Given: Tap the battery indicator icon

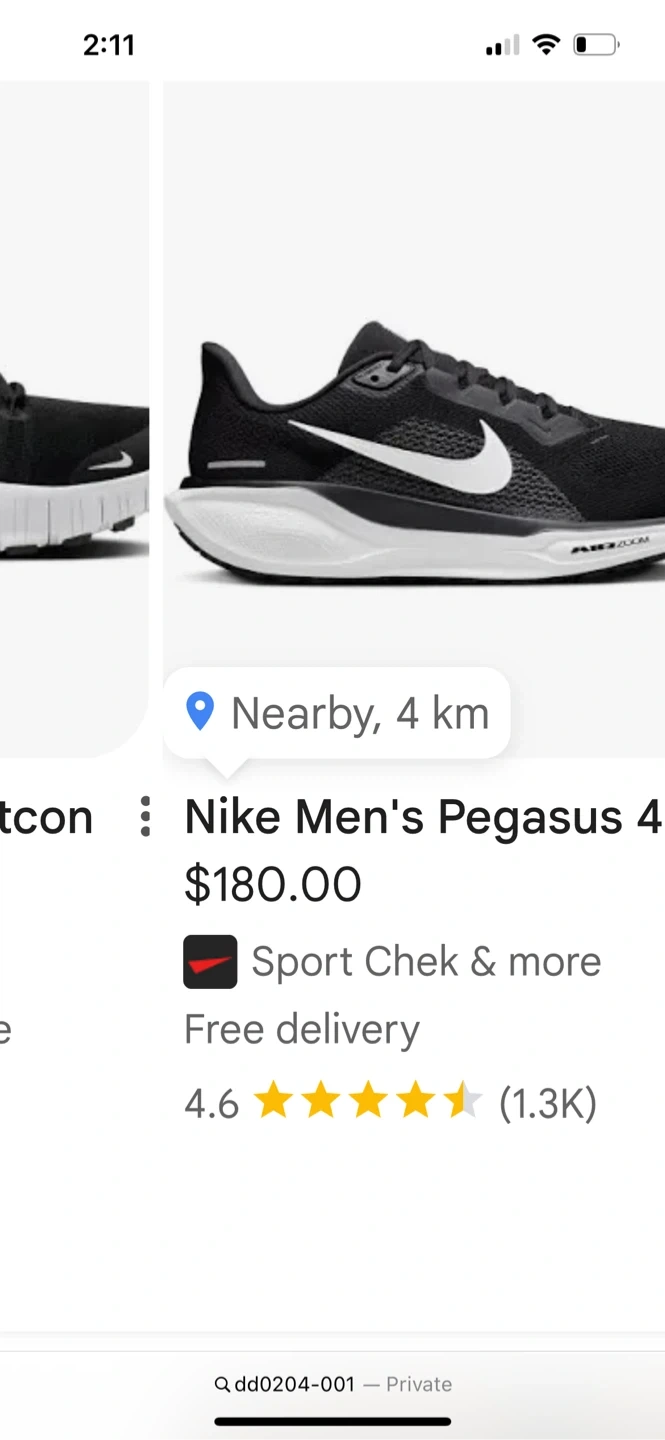Looking at the screenshot, I should click(596, 45).
